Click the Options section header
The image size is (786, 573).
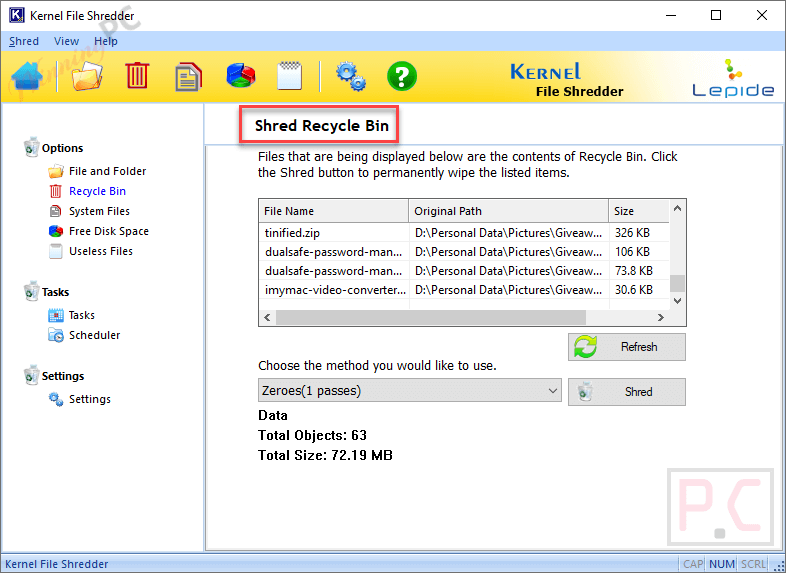(x=53, y=147)
